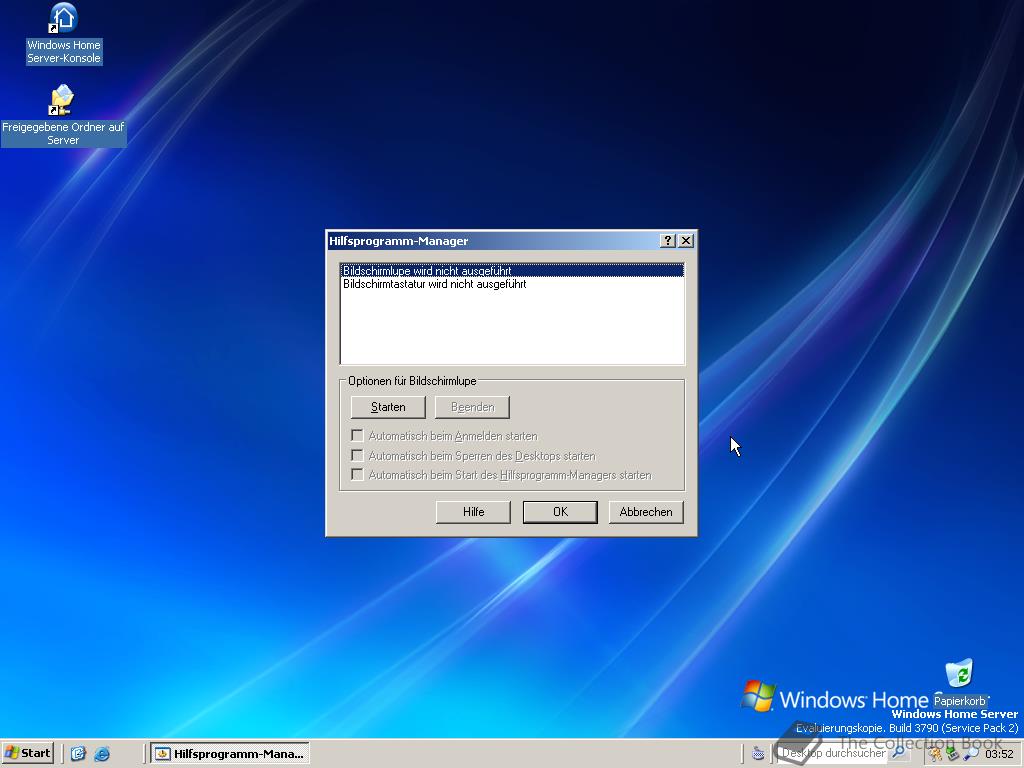Toggle 'Automatisch beim Anmelden starten' checkbox

(357, 436)
